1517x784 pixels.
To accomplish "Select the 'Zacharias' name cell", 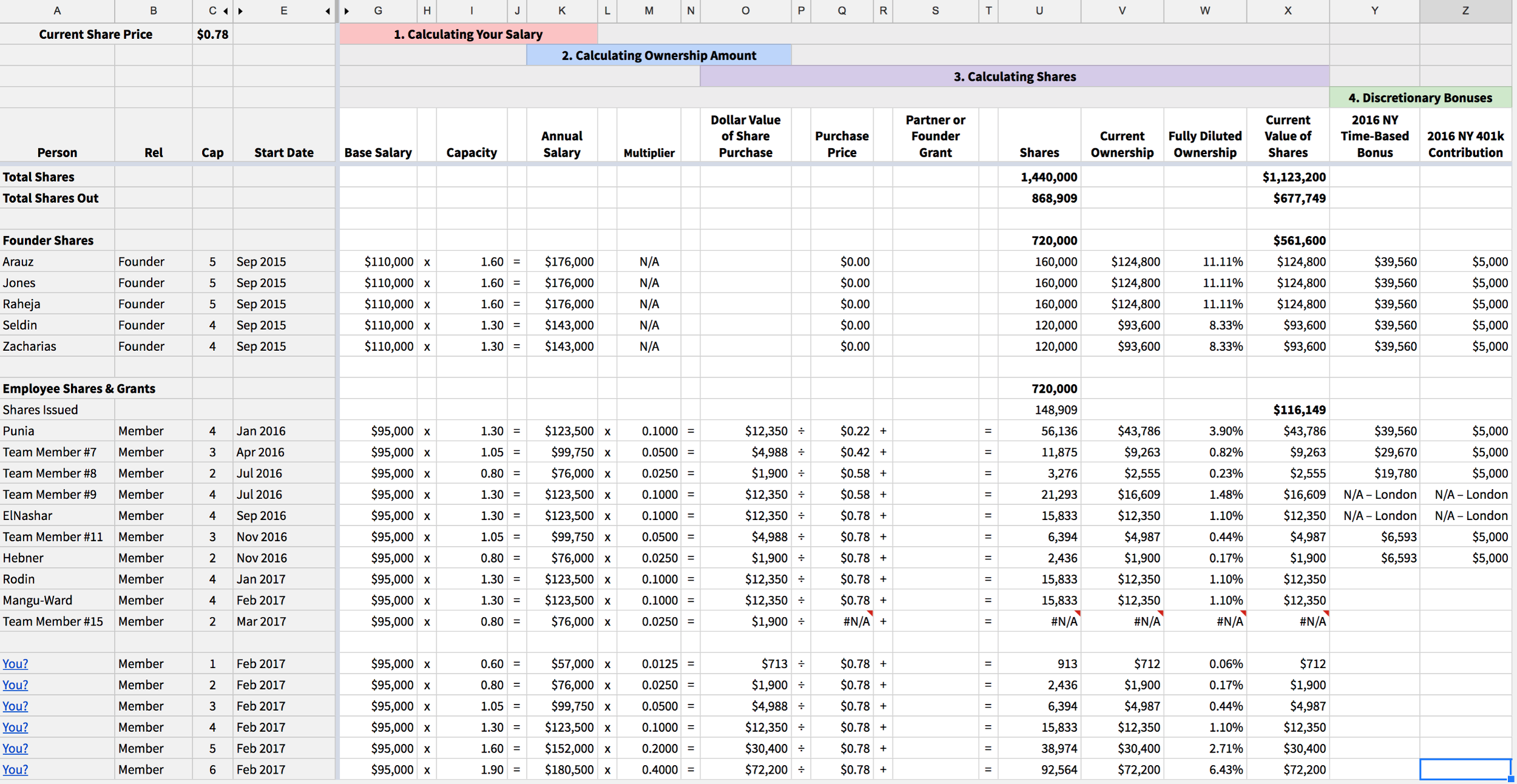I will [57, 346].
